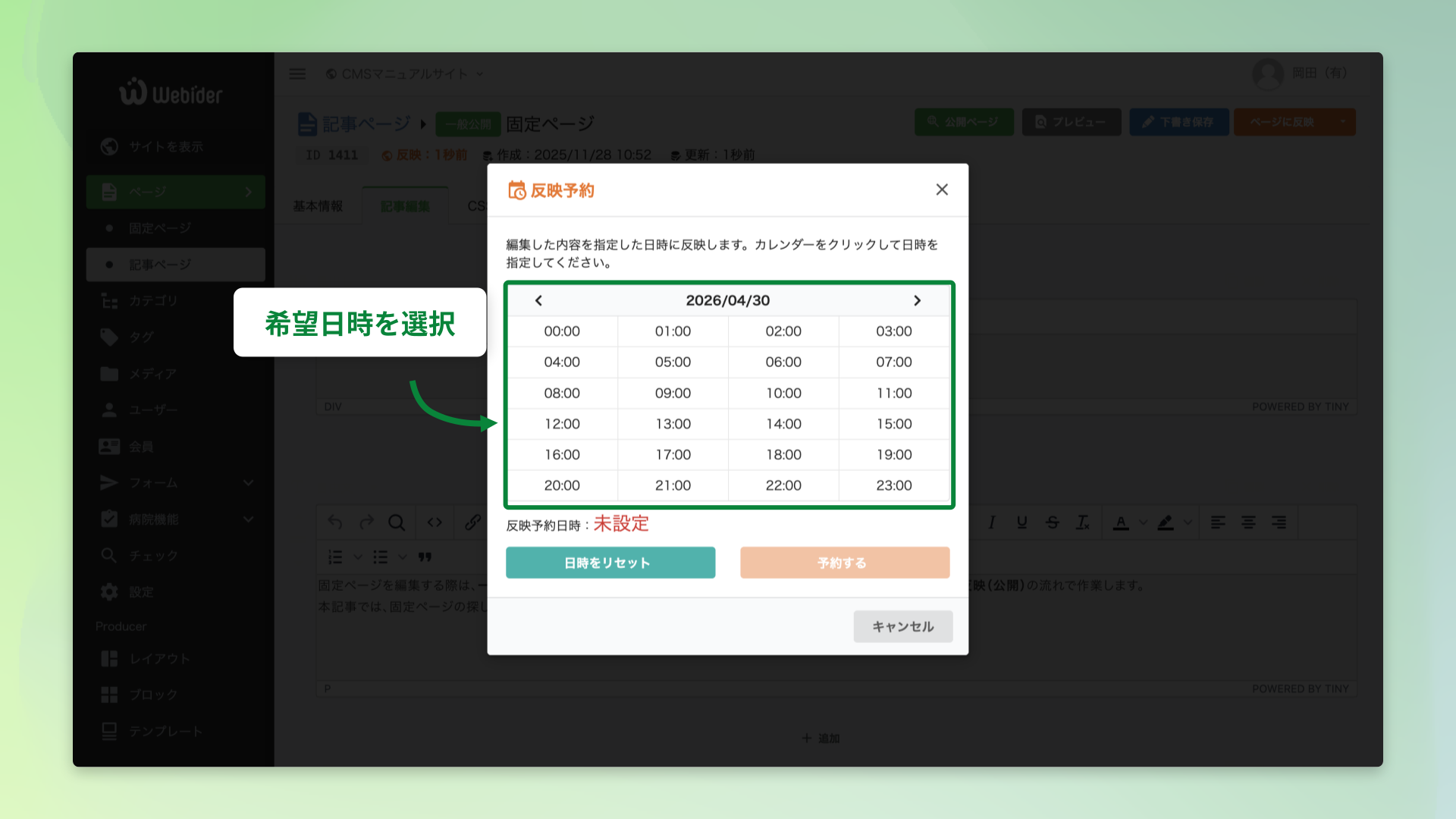1456x819 pixels.
Task: Open レイアウト icon in sidebar
Action: [x=109, y=658]
